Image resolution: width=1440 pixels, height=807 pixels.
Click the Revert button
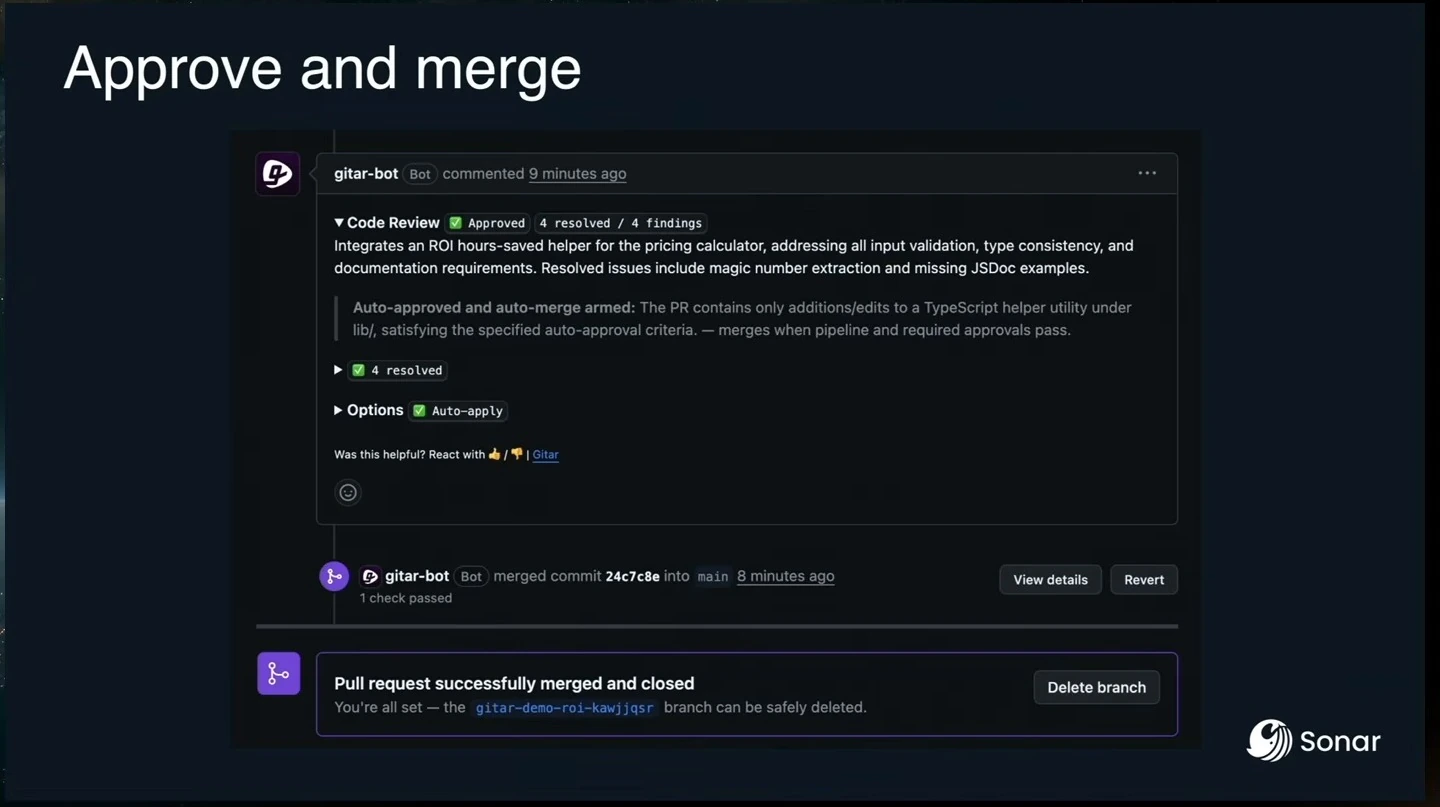(1144, 580)
